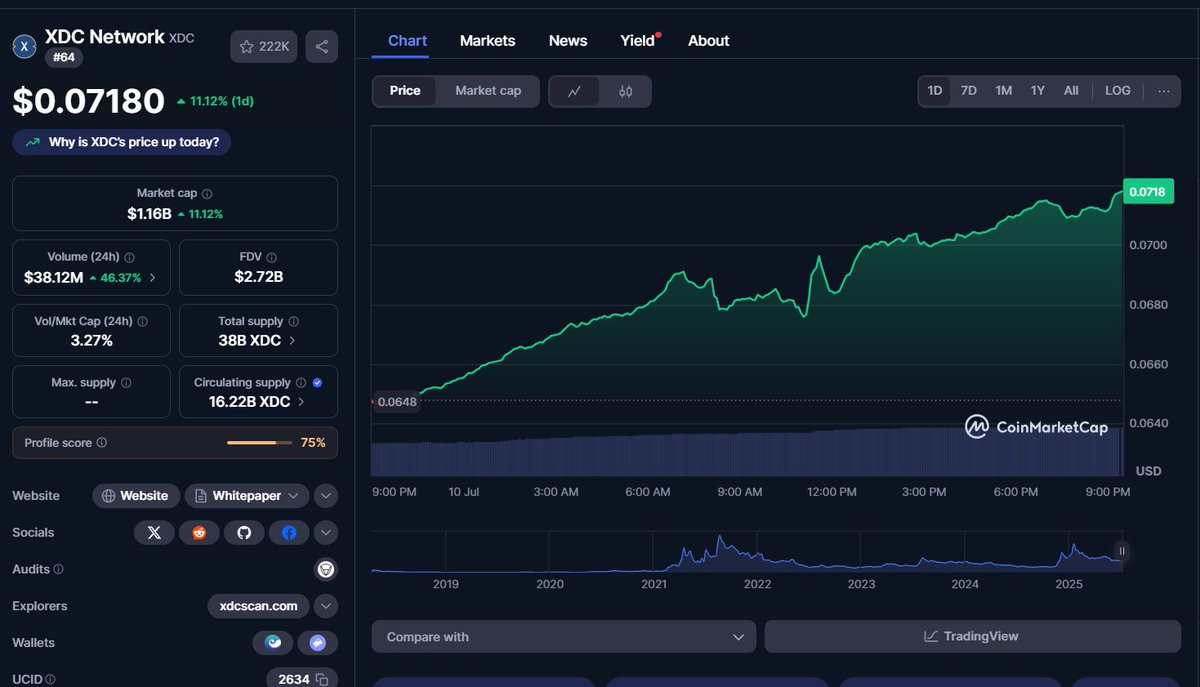This screenshot has height=687, width=1200.
Task: Click the 0.0648 opening price marker
Action: coord(397,402)
